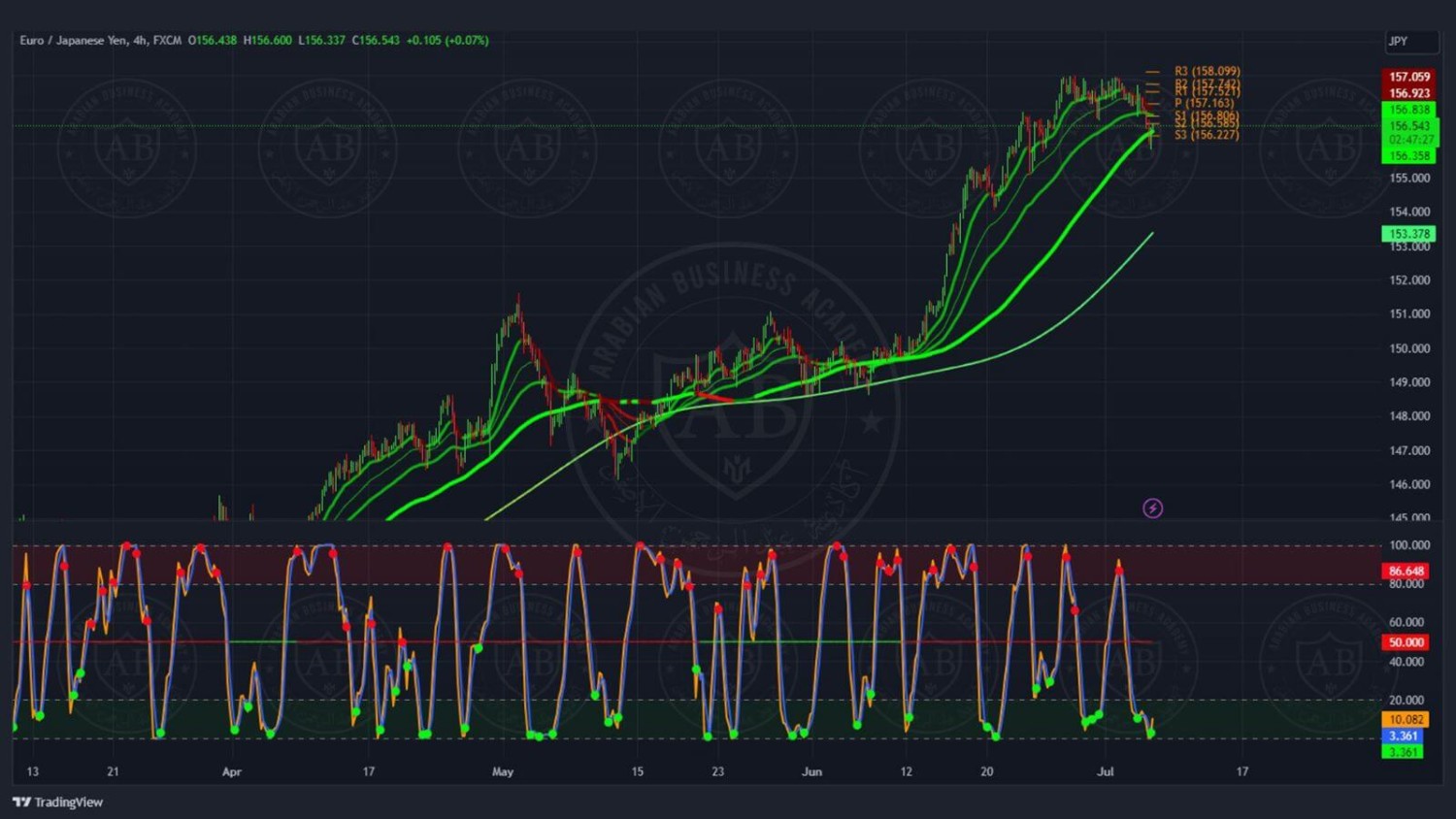Click the 150.000 price axis level
Image resolution: width=1456 pixels, height=819 pixels.
[1409, 348]
